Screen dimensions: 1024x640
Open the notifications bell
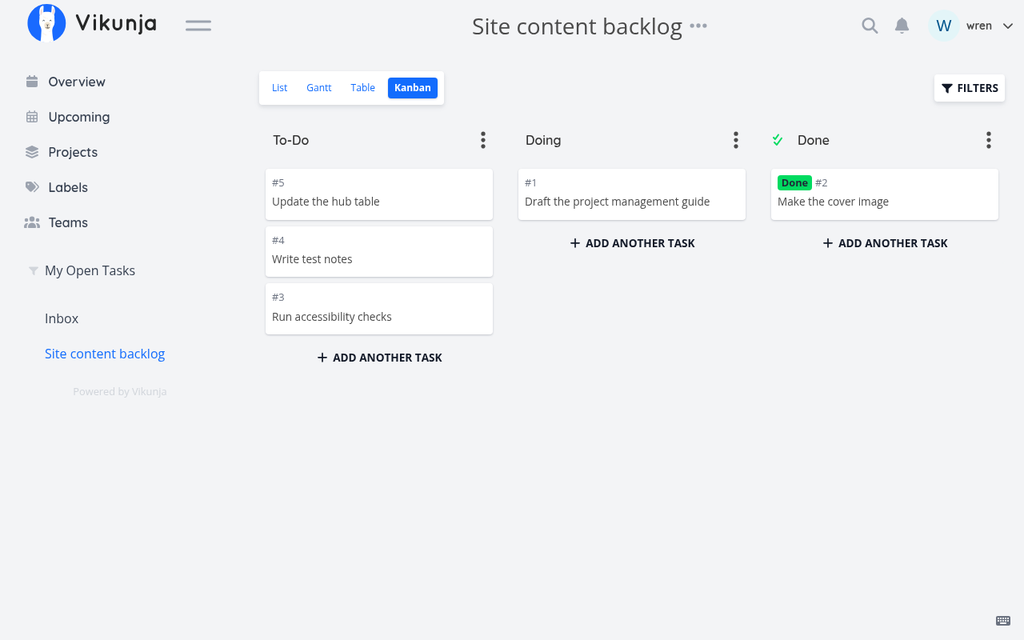[902, 25]
